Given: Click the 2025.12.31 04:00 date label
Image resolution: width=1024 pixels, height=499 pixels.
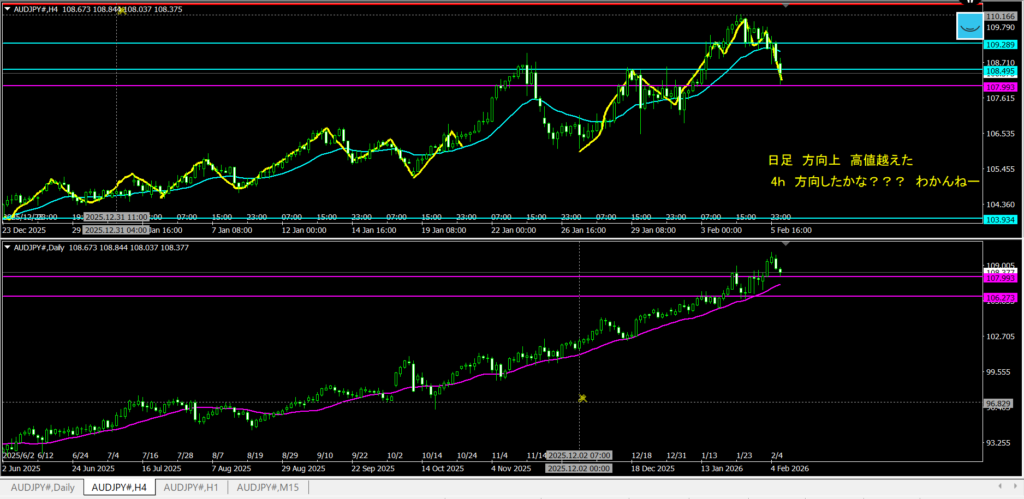Looking at the screenshot, I should (x=117, y=226).
